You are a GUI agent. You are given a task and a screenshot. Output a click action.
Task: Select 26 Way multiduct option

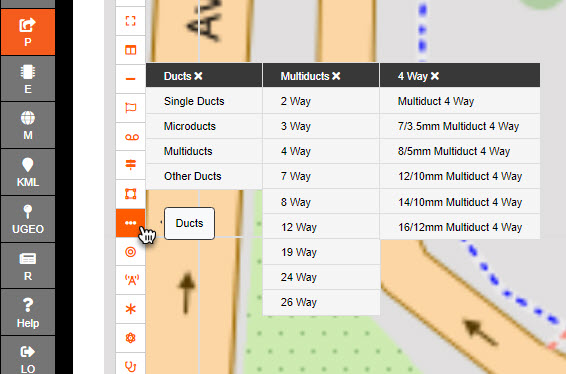321,302
